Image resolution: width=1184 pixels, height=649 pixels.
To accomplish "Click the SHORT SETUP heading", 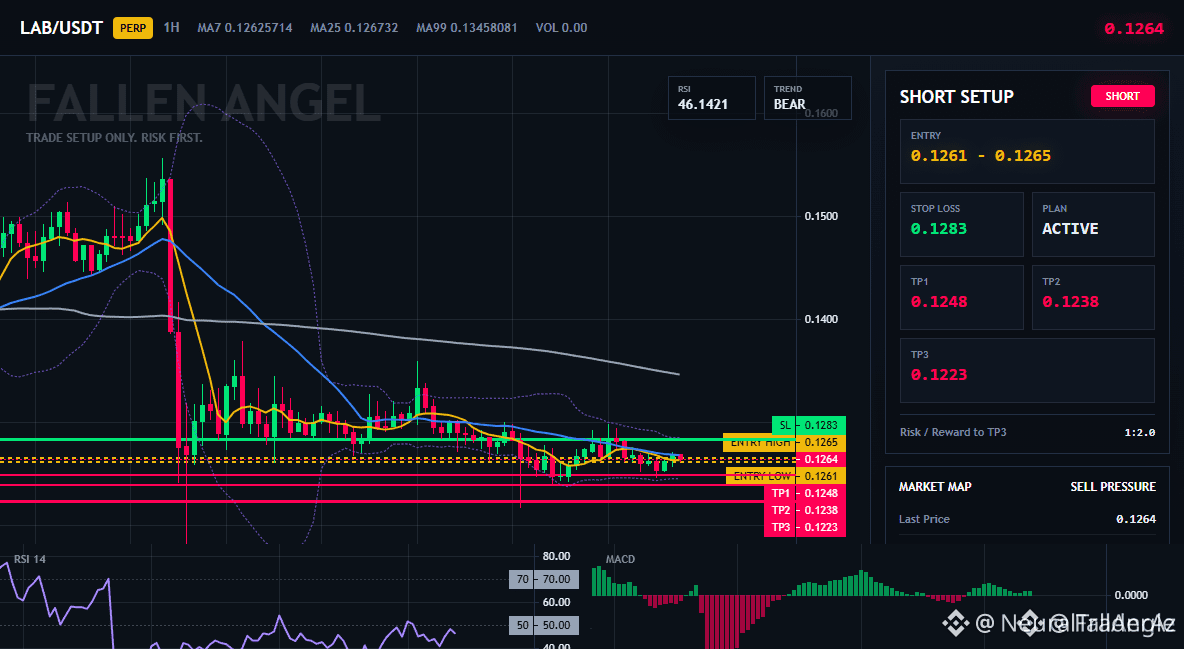I will (956, 97).
